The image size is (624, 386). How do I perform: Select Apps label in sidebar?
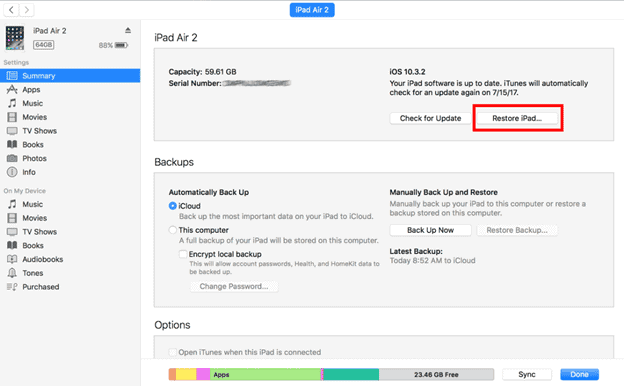[31, 90]
